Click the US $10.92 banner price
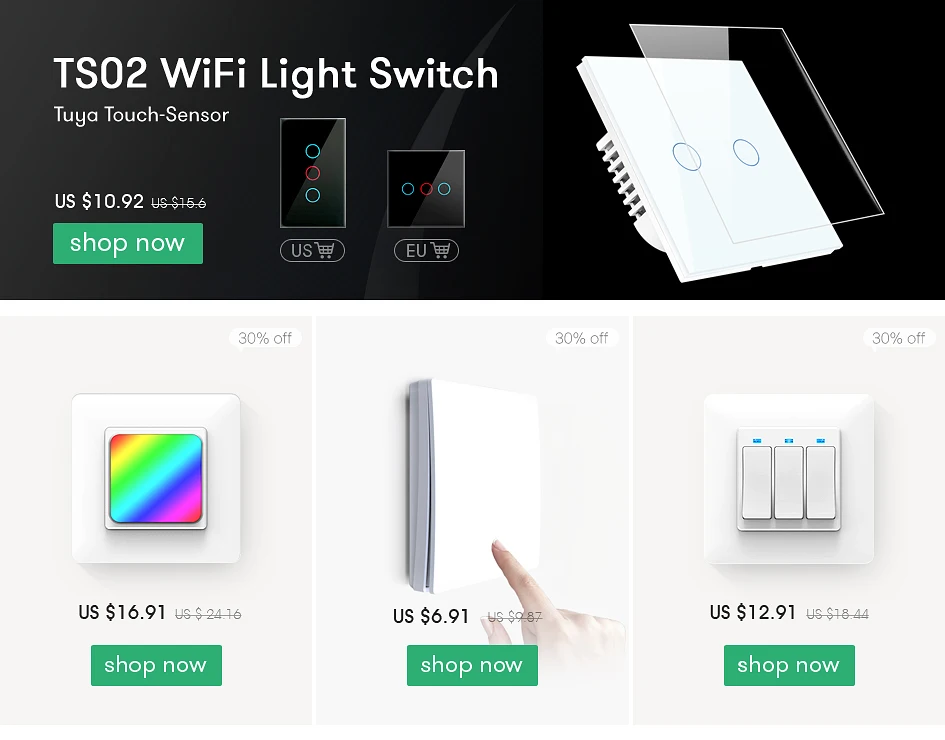The image size is (945, 740). click(x=99, y=201)
